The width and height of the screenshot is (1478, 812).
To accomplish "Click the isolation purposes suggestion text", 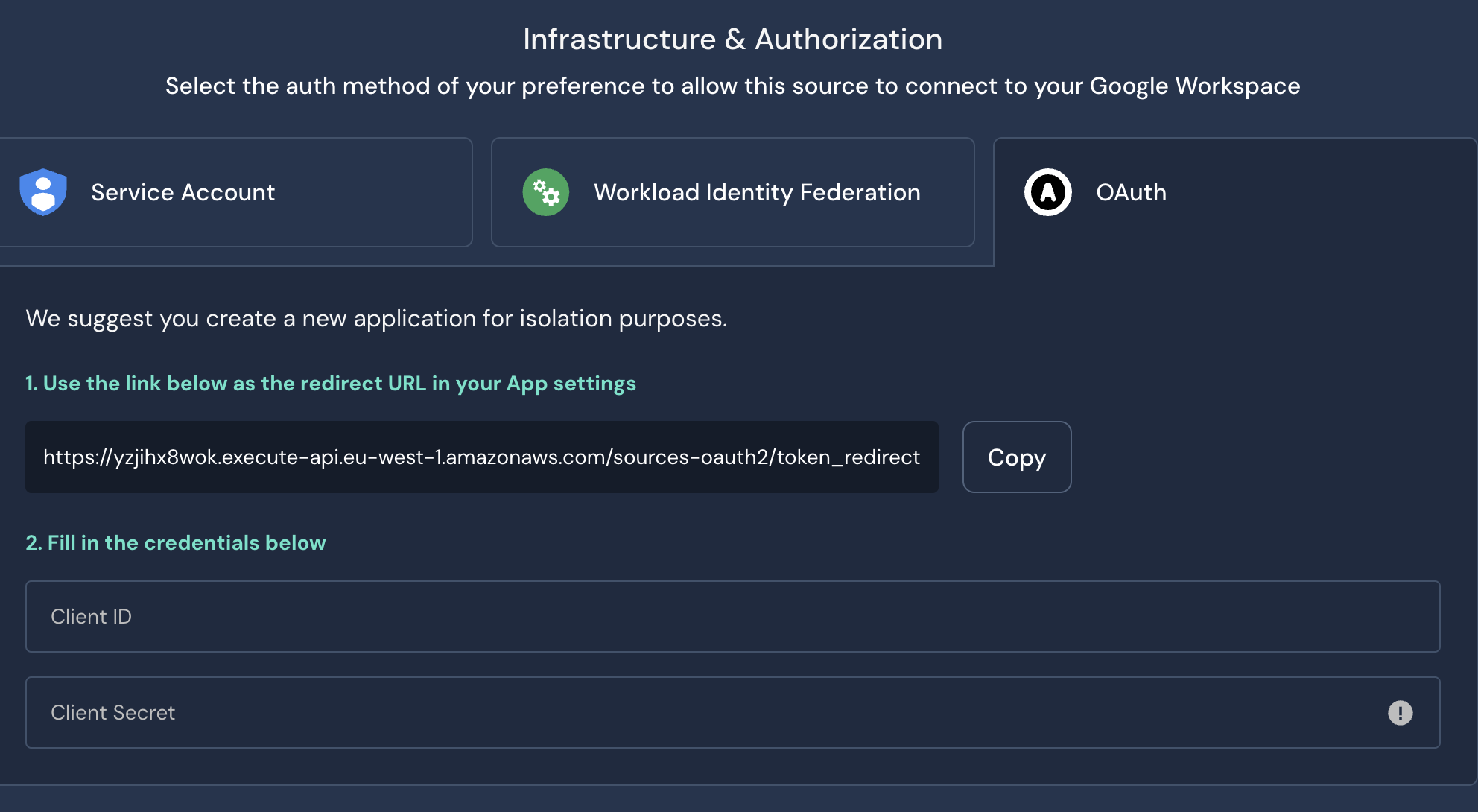I will coord(376,319).
